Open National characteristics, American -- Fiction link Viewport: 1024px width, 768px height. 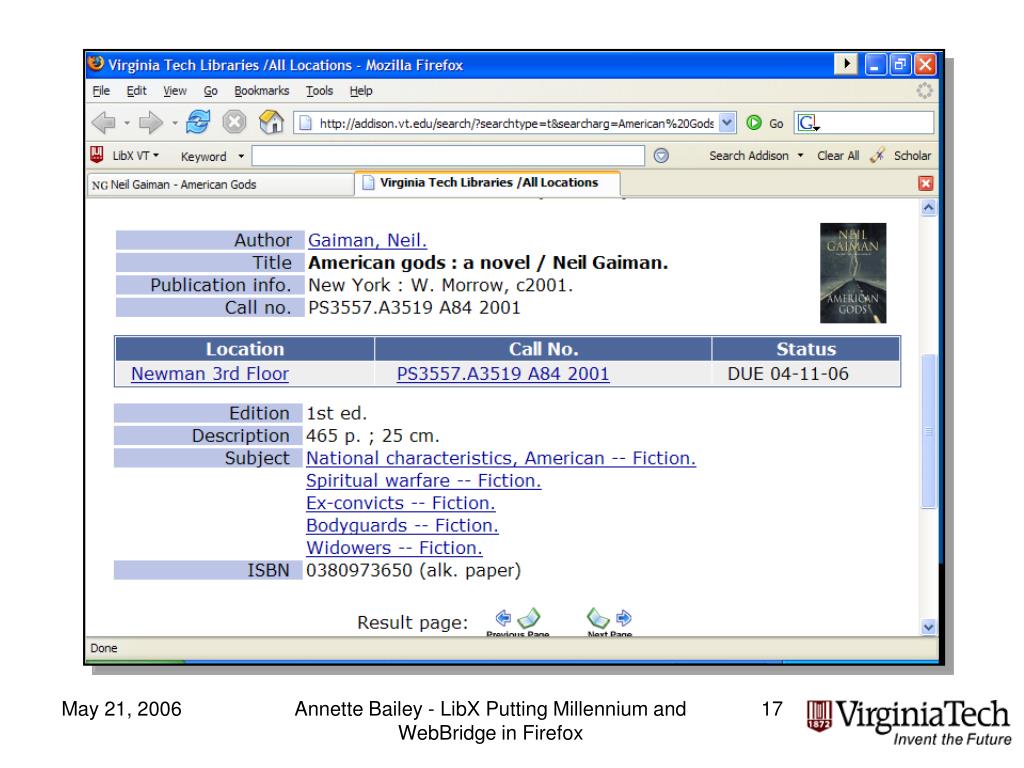point(501,458)
